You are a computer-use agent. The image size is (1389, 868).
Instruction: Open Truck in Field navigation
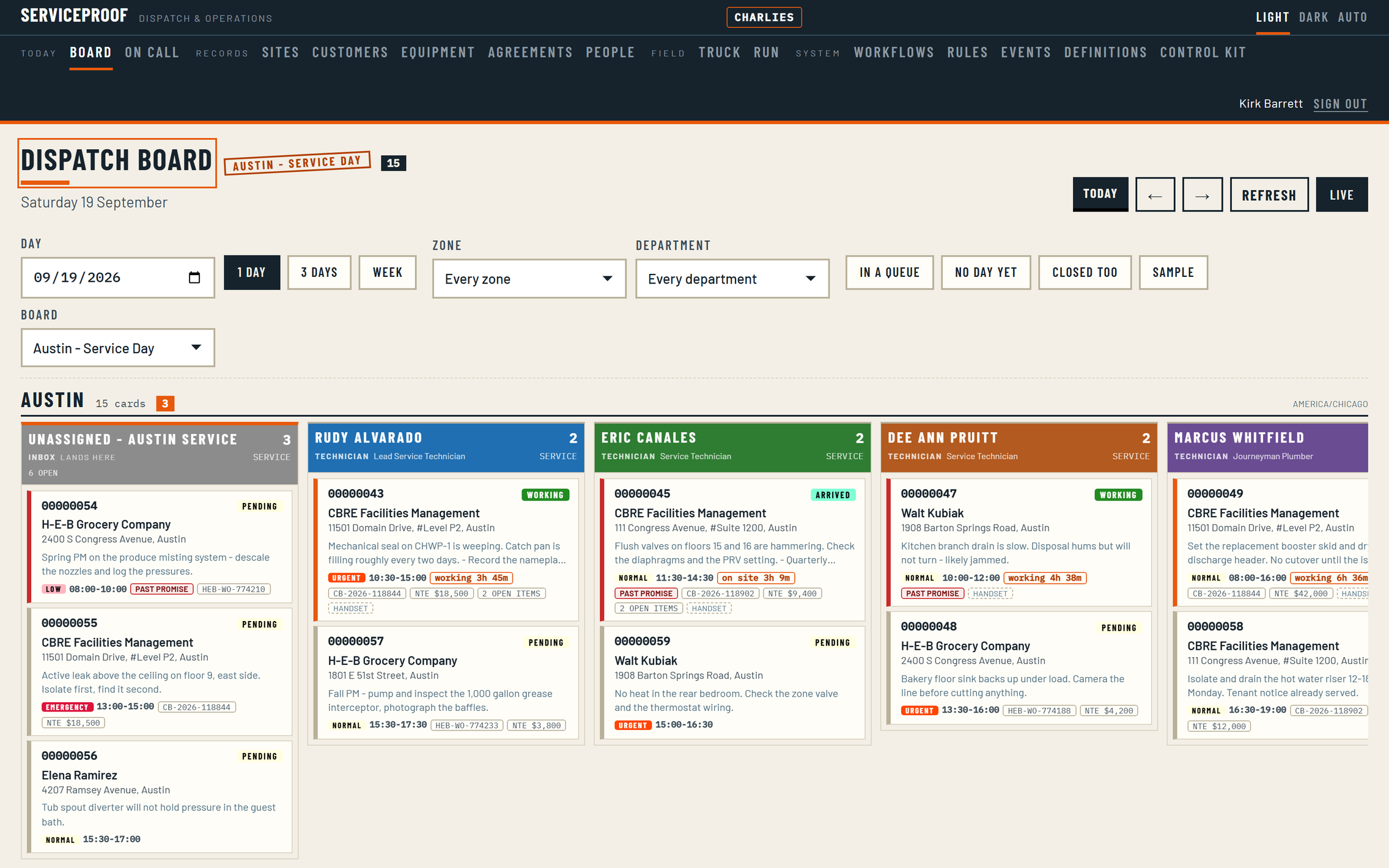(x=720, y=53)
